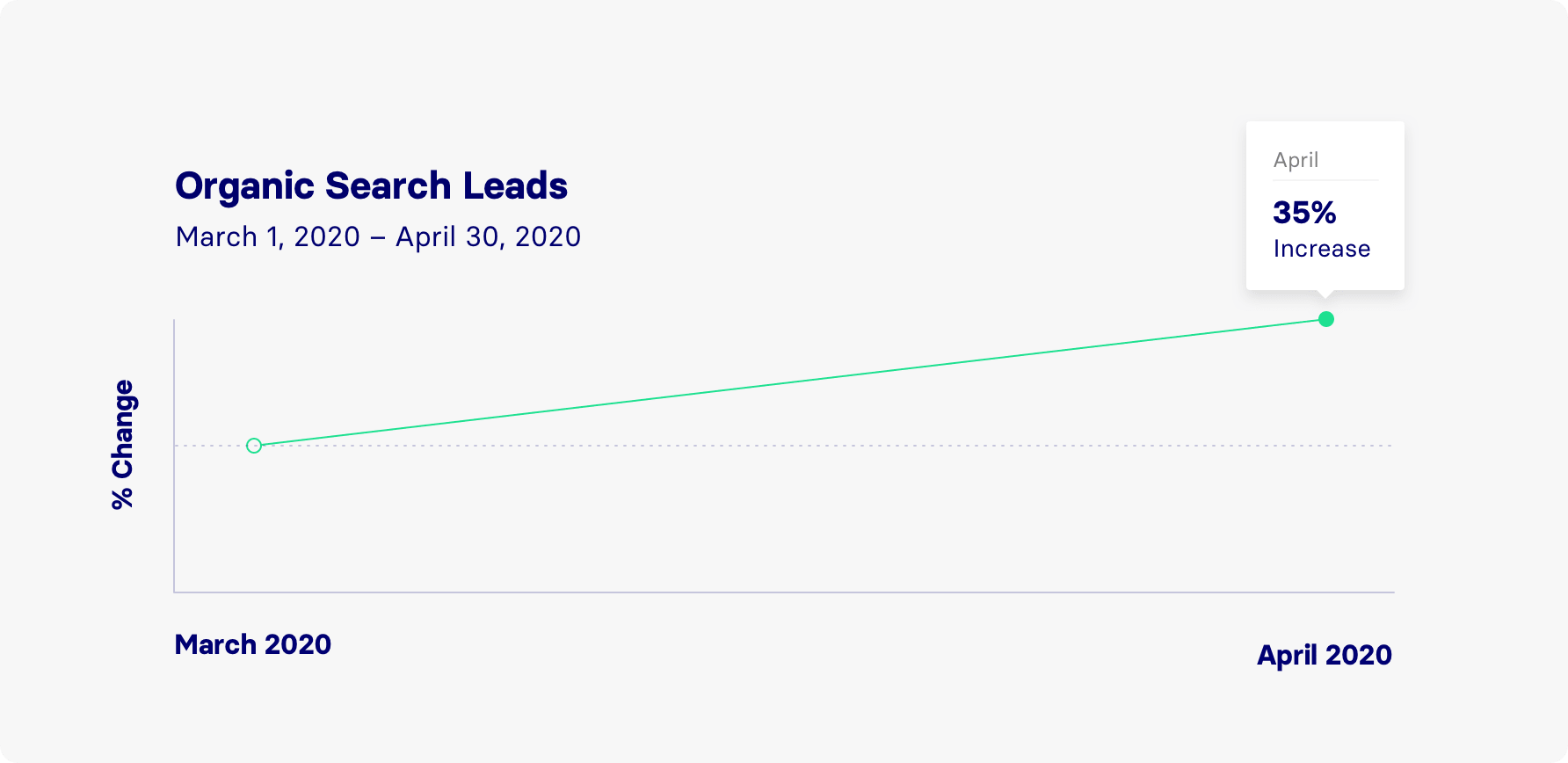The height and width of the screenshot is (763, 1568).
Task: Click the "April 2020" x-axis label
Action: [x=1324, y=655]
